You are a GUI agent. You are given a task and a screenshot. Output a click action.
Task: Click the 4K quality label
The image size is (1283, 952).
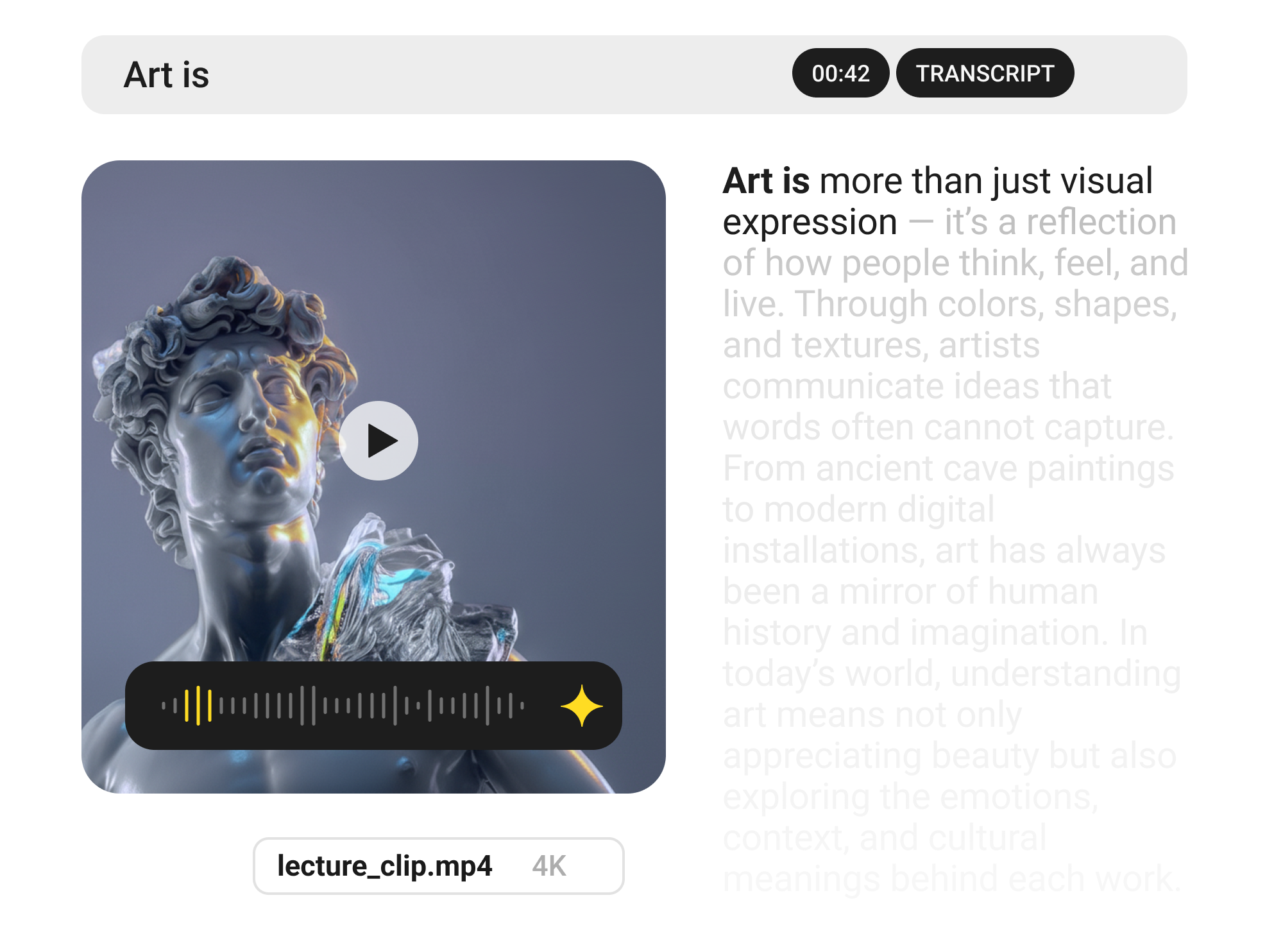tap(549, 866)
